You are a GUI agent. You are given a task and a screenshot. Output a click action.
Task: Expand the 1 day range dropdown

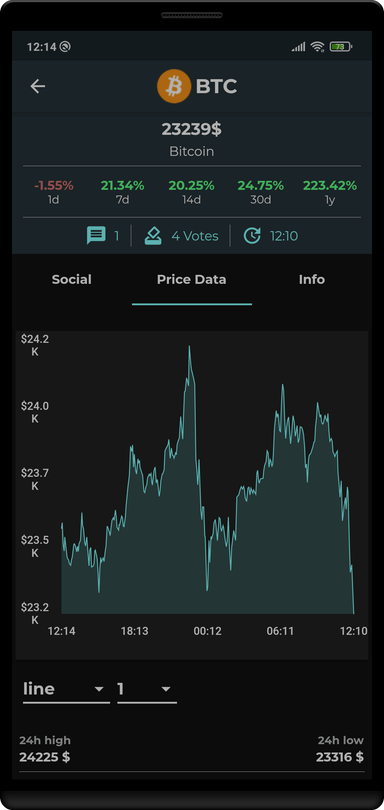click(147, 689)
